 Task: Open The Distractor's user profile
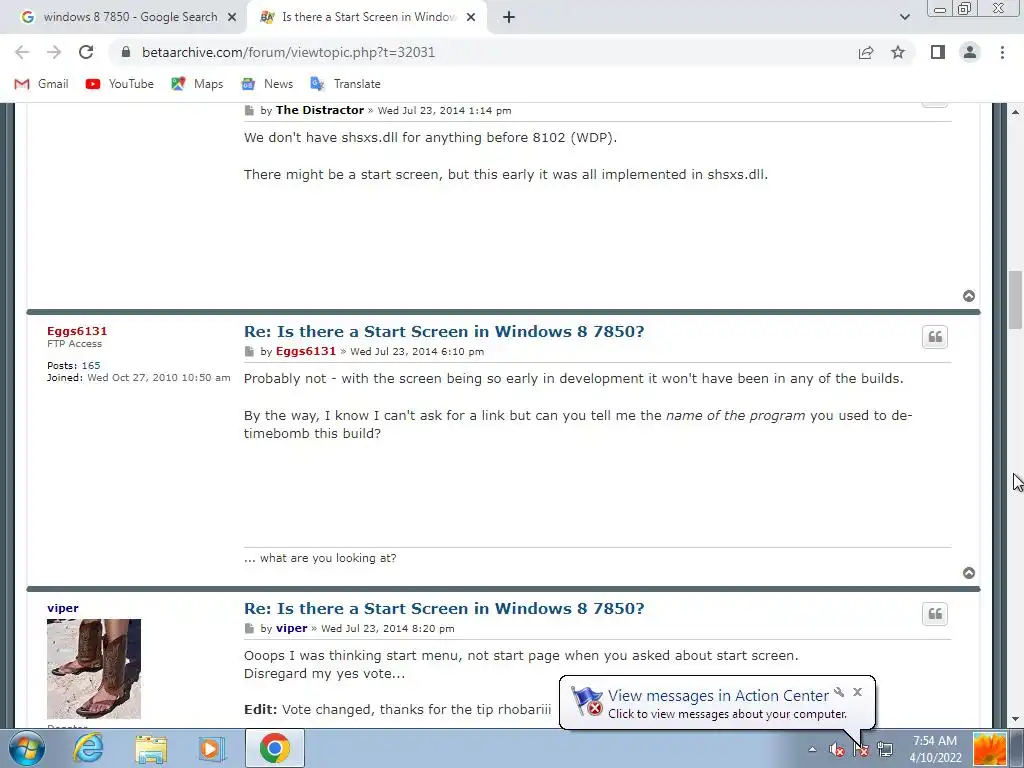(x=320, y=110)
